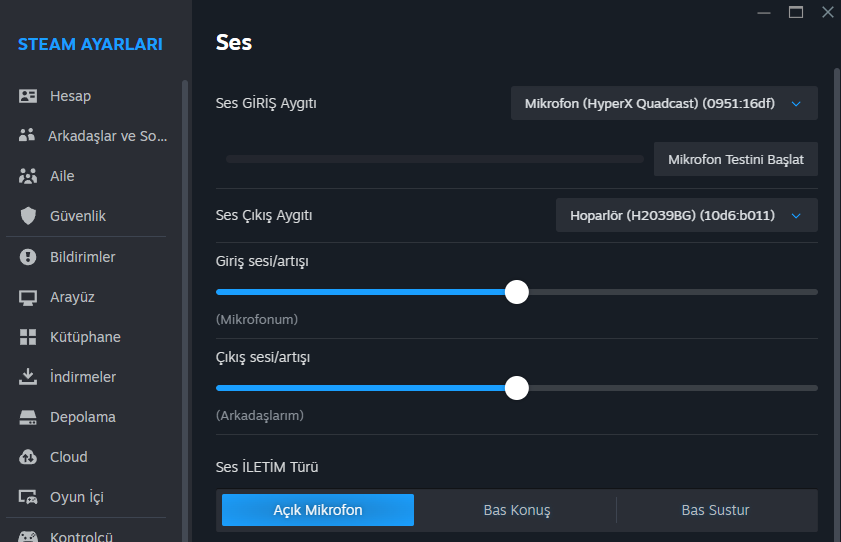Choose the Bas Sustur option
Image resolution: width=841 pixels, height=542 pixels.
click(x=715, y=510)
